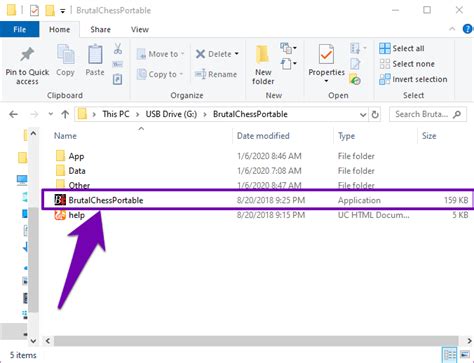The image size is (474, 363).
Task: Click USB Drive (G:) breadcrumb
Action: pos(171,114)
